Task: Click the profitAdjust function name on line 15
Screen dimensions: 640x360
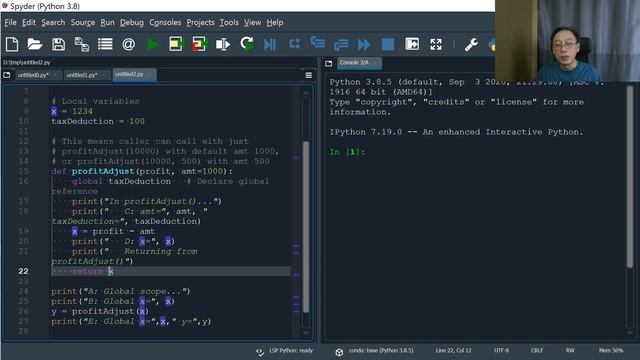Action: [x=103, y=171]
